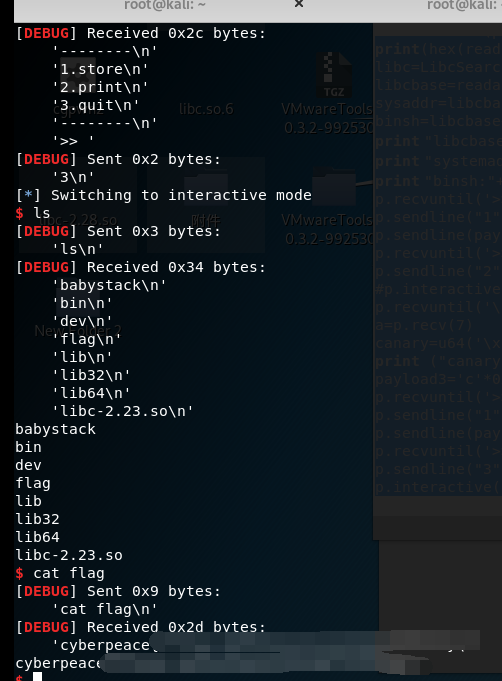Click the 'ls' command at the prompt
The image size is (502, 681).
(x=42, y=213)
